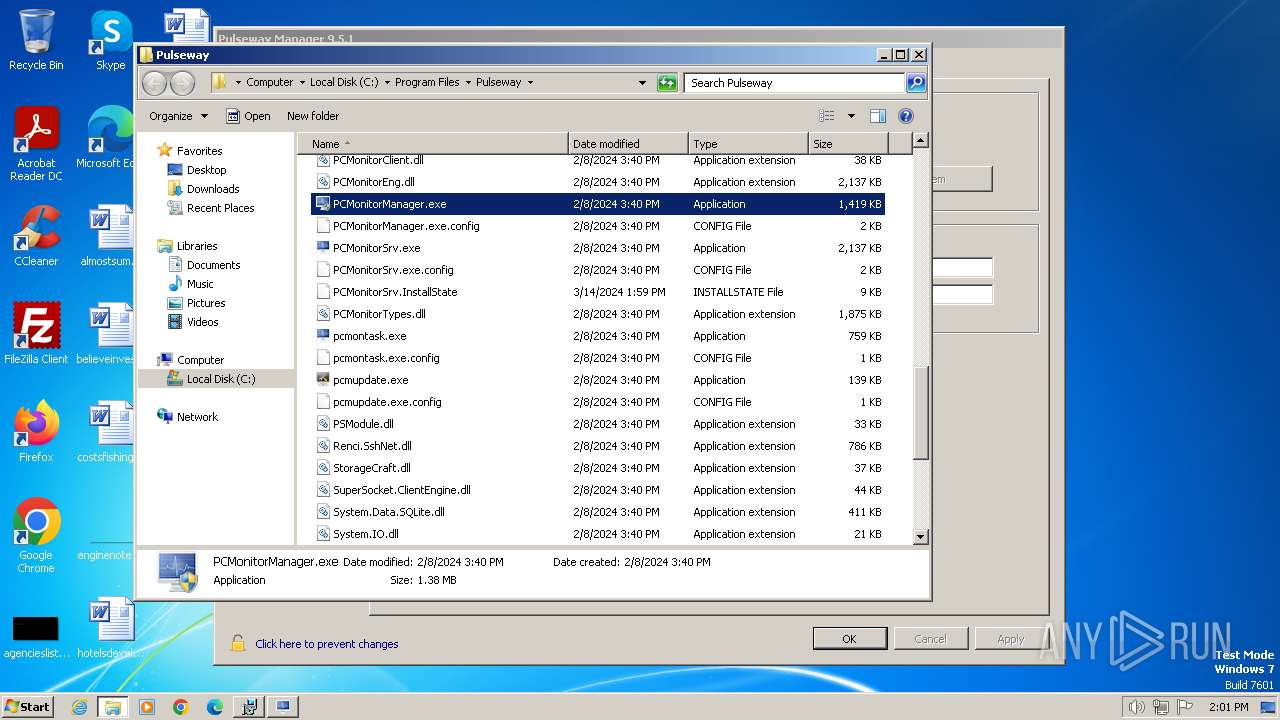Open the Videos library

click(x=202, y=322)
